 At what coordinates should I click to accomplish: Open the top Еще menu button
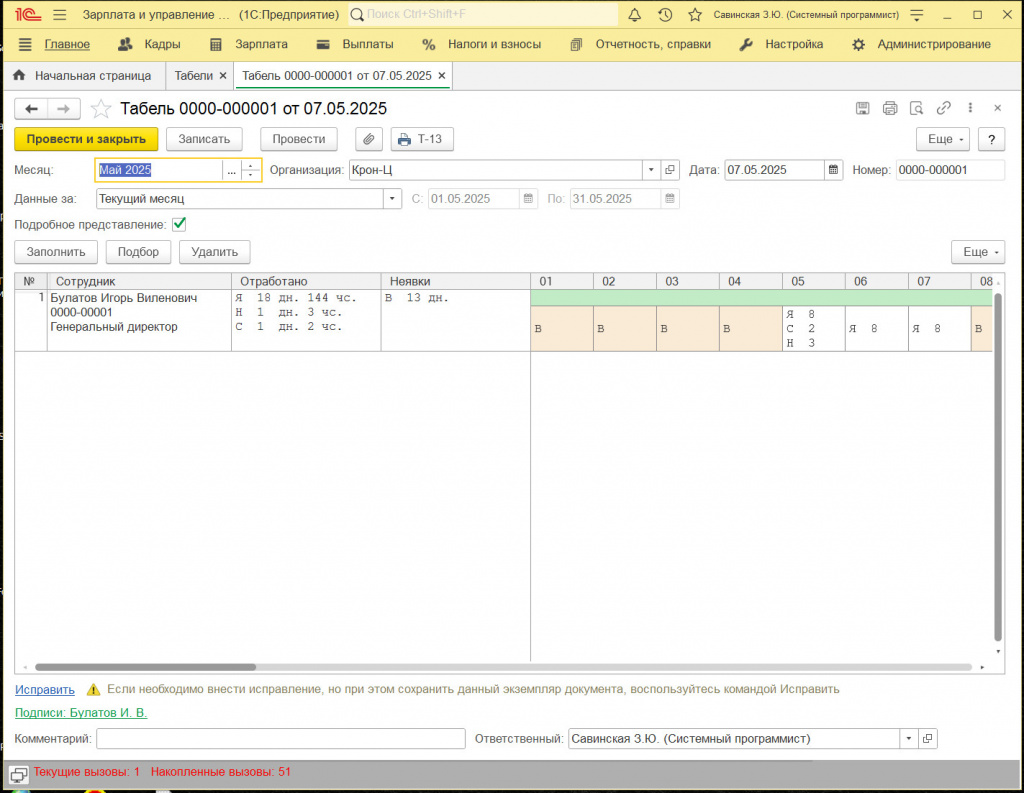tap(943, 139)
